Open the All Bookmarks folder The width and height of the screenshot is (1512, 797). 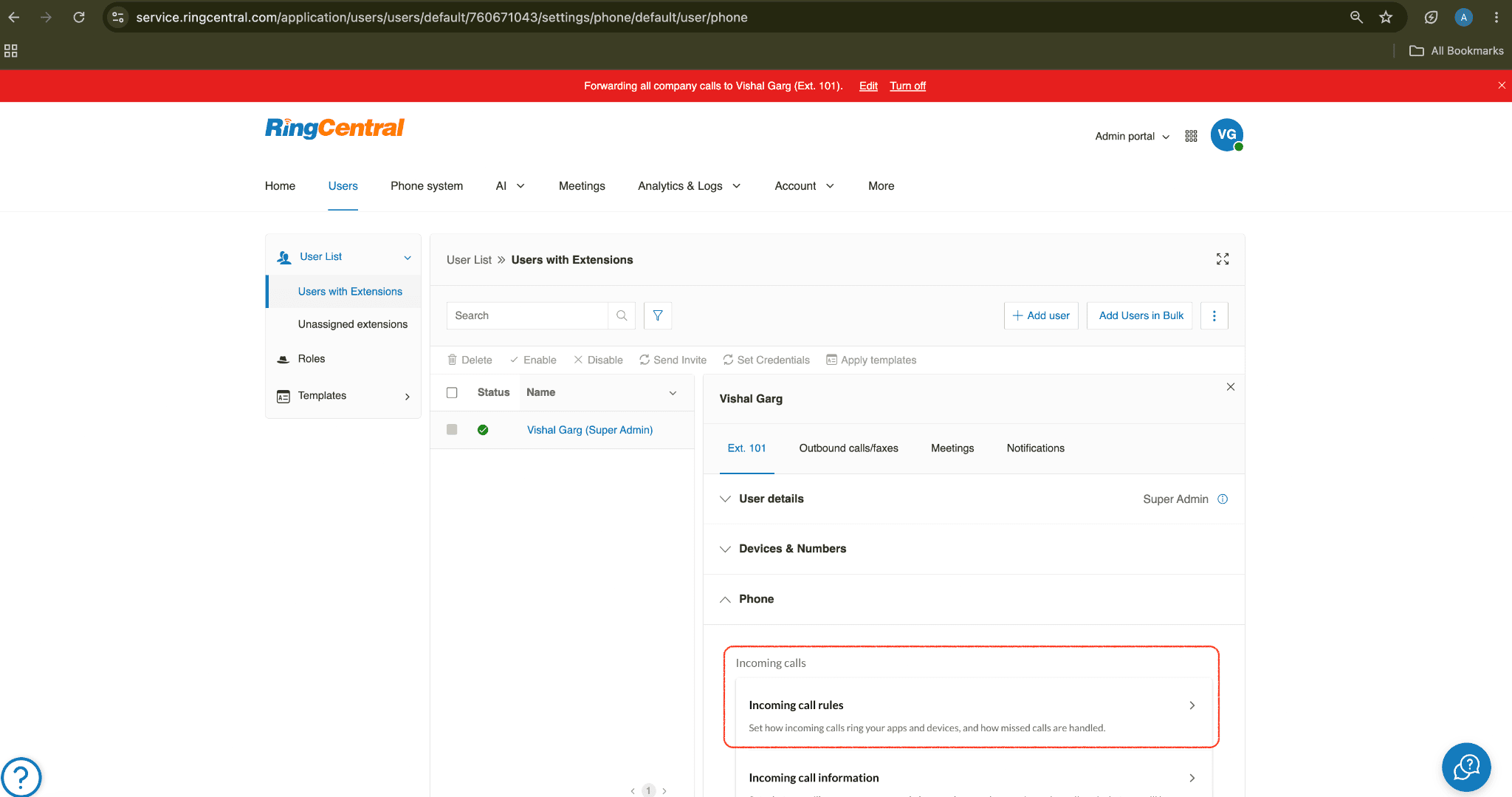tap(1457, 51)
